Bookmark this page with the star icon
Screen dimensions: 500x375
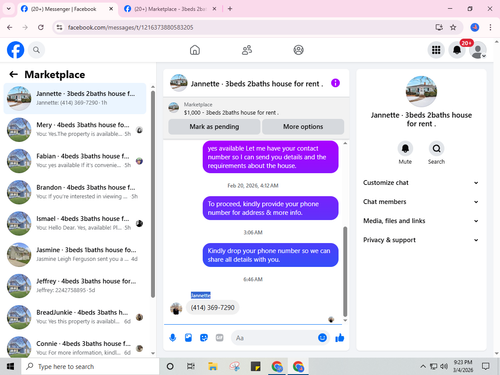tap(453, 27)
